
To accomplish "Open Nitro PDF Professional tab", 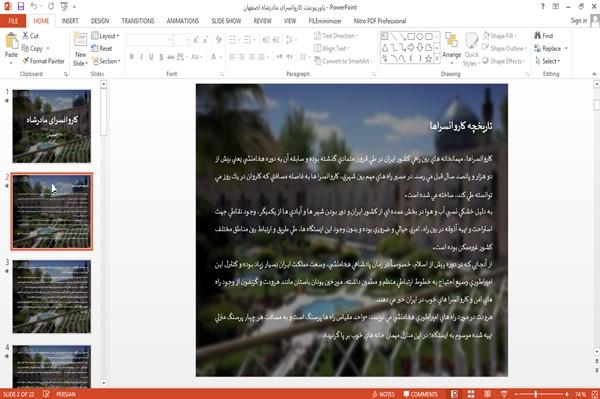I will click(380, 21).
